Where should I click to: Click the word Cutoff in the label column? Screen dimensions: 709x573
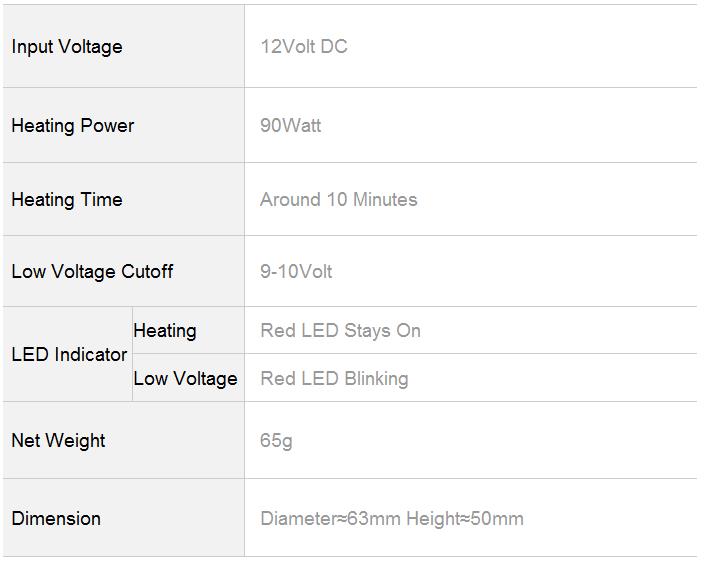pyautogui.click(x=147, y=271)
